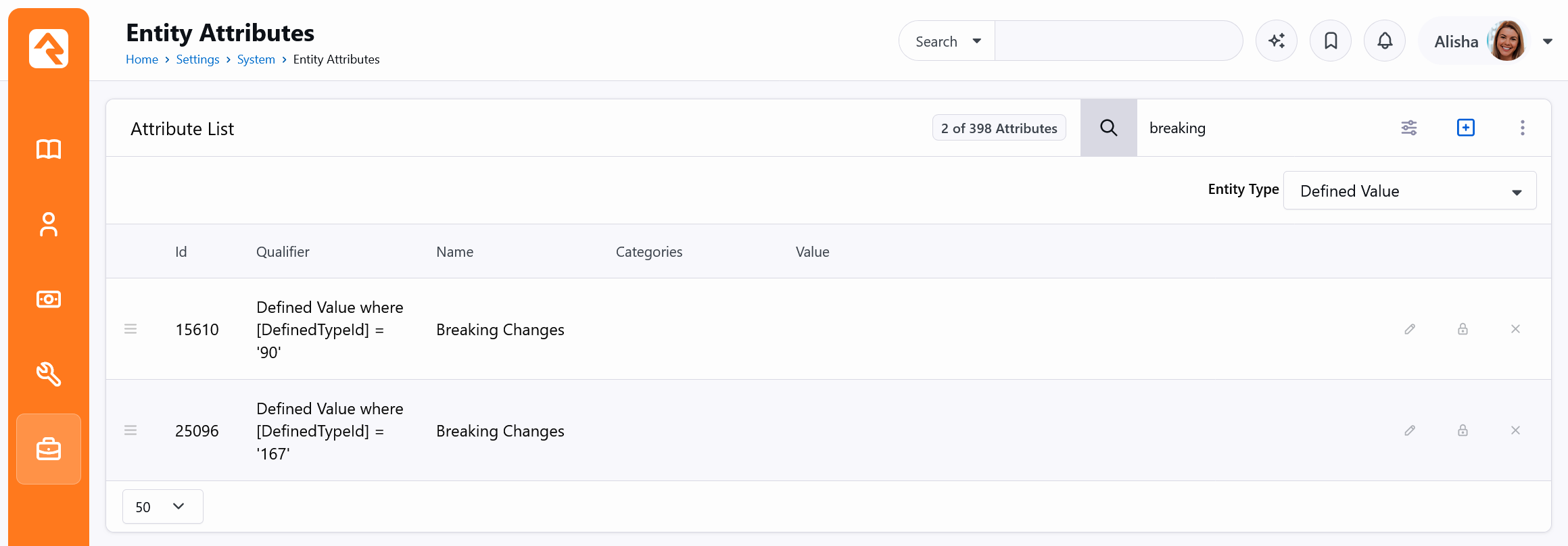Image resolution: width=1568 pixels, height=546 pixels.
Task: Edit attribute 15610 with pencil icon
Action: coord(1410,329)
